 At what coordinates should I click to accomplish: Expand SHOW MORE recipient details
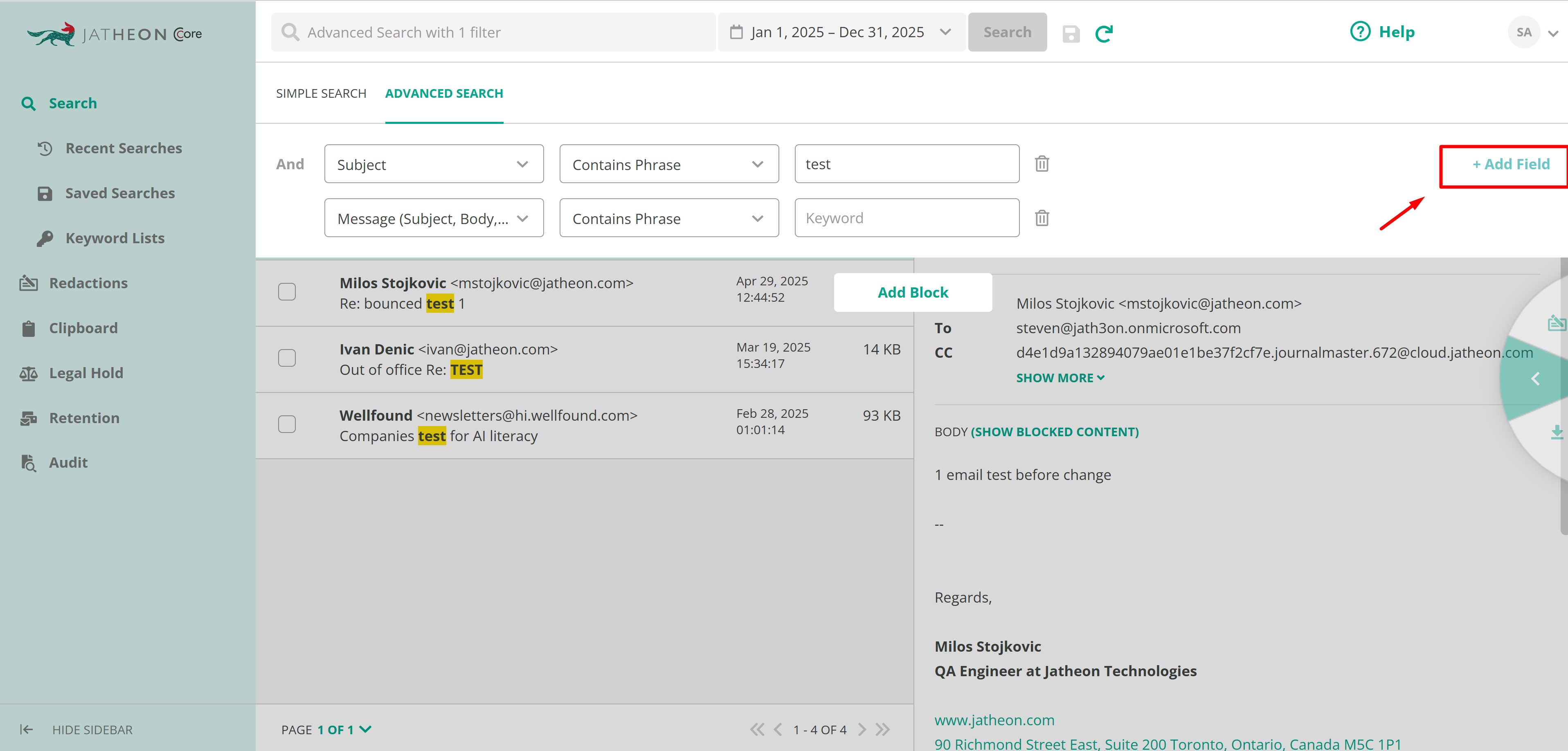point(1060,378)
